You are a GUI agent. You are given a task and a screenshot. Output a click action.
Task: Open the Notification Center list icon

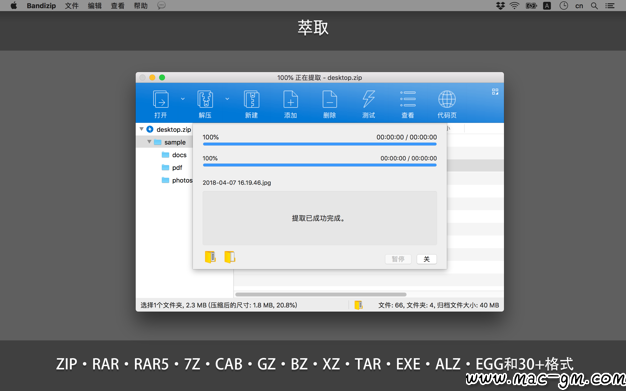[x=610, y=6]
